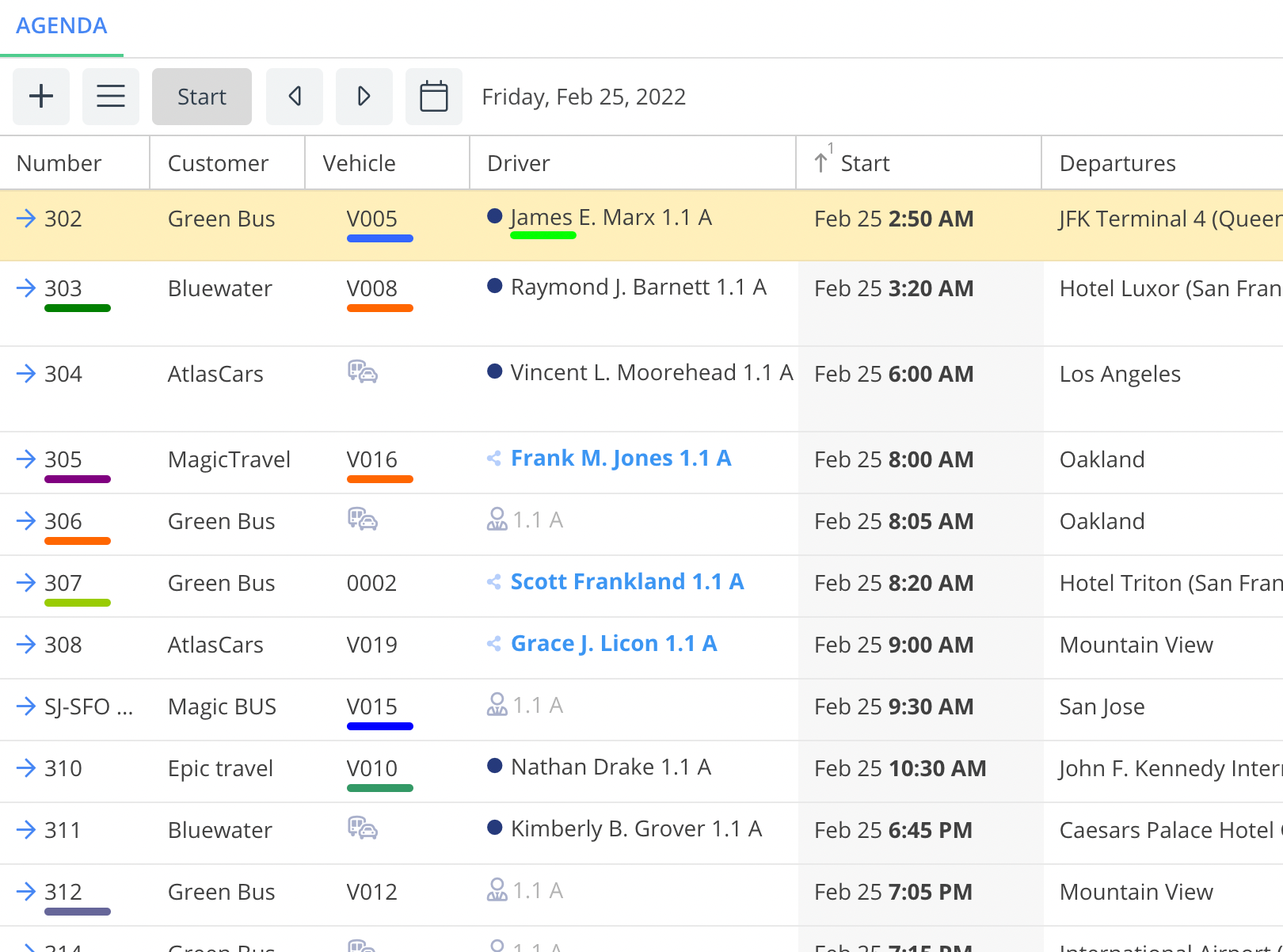Open driver Grace J. Licon 1.1 A link
Viewport: 1283px width, 952px height.
point(614,644)
